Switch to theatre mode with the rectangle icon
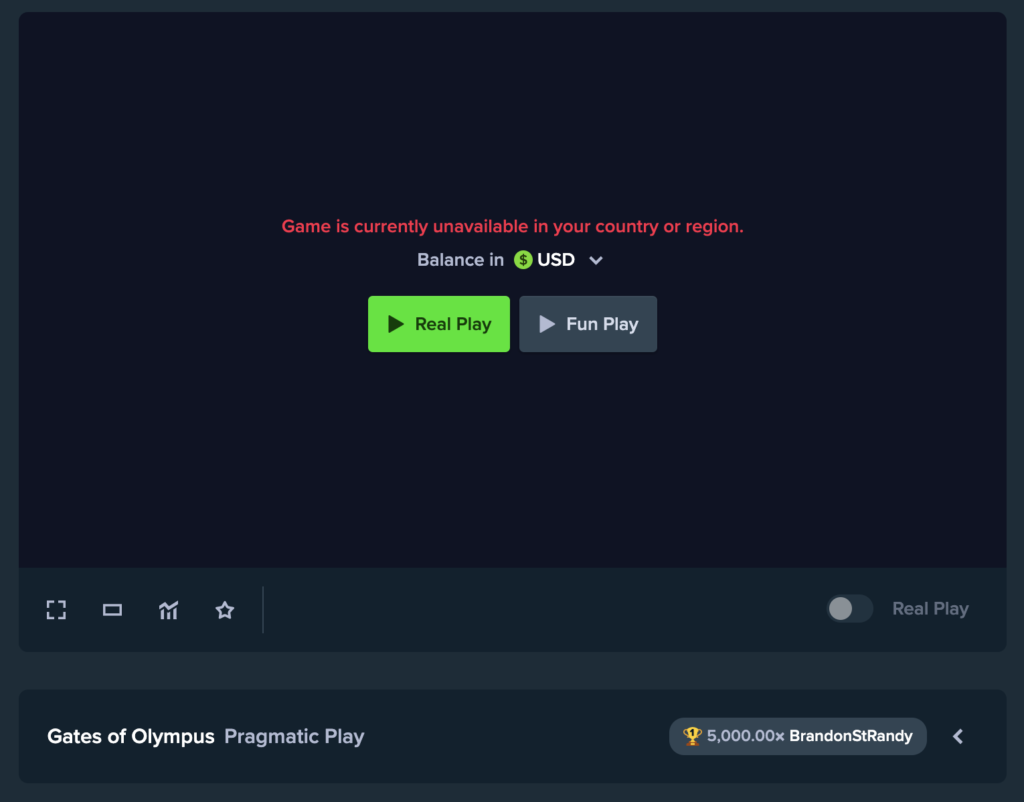 [x=112, y=610]
